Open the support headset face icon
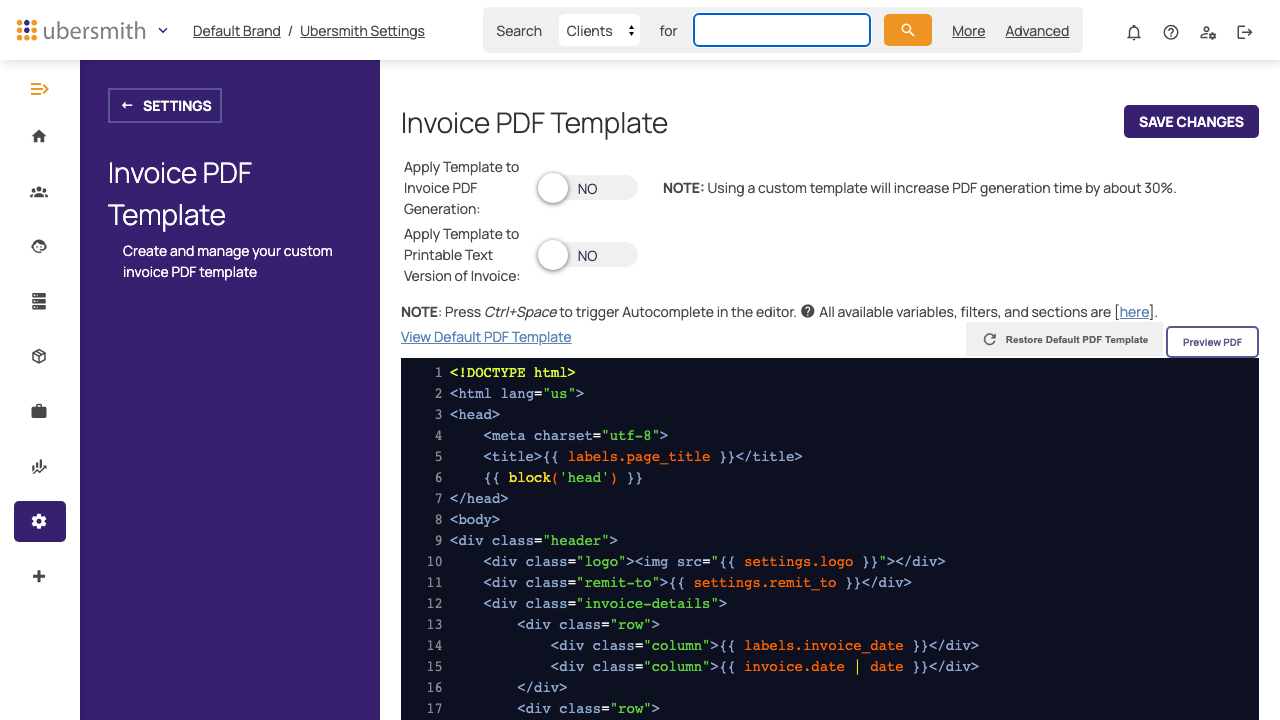The height and width of the screenshot is (720, 1280). pyautogui.click(x=39, y=246)
